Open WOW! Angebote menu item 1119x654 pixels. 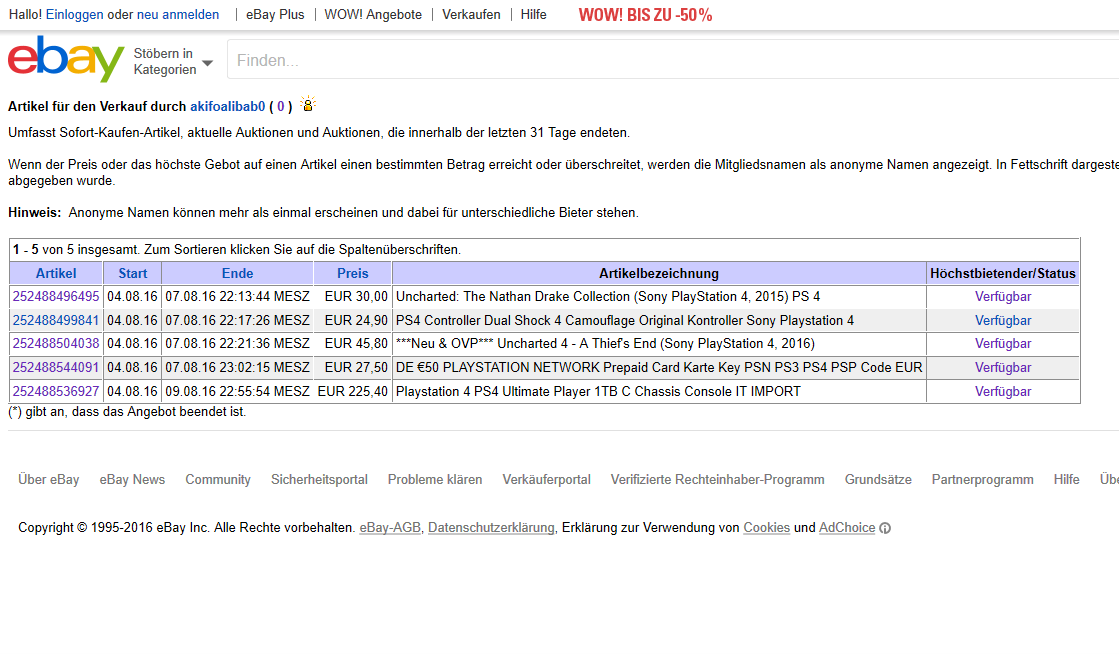coord(373,14)
